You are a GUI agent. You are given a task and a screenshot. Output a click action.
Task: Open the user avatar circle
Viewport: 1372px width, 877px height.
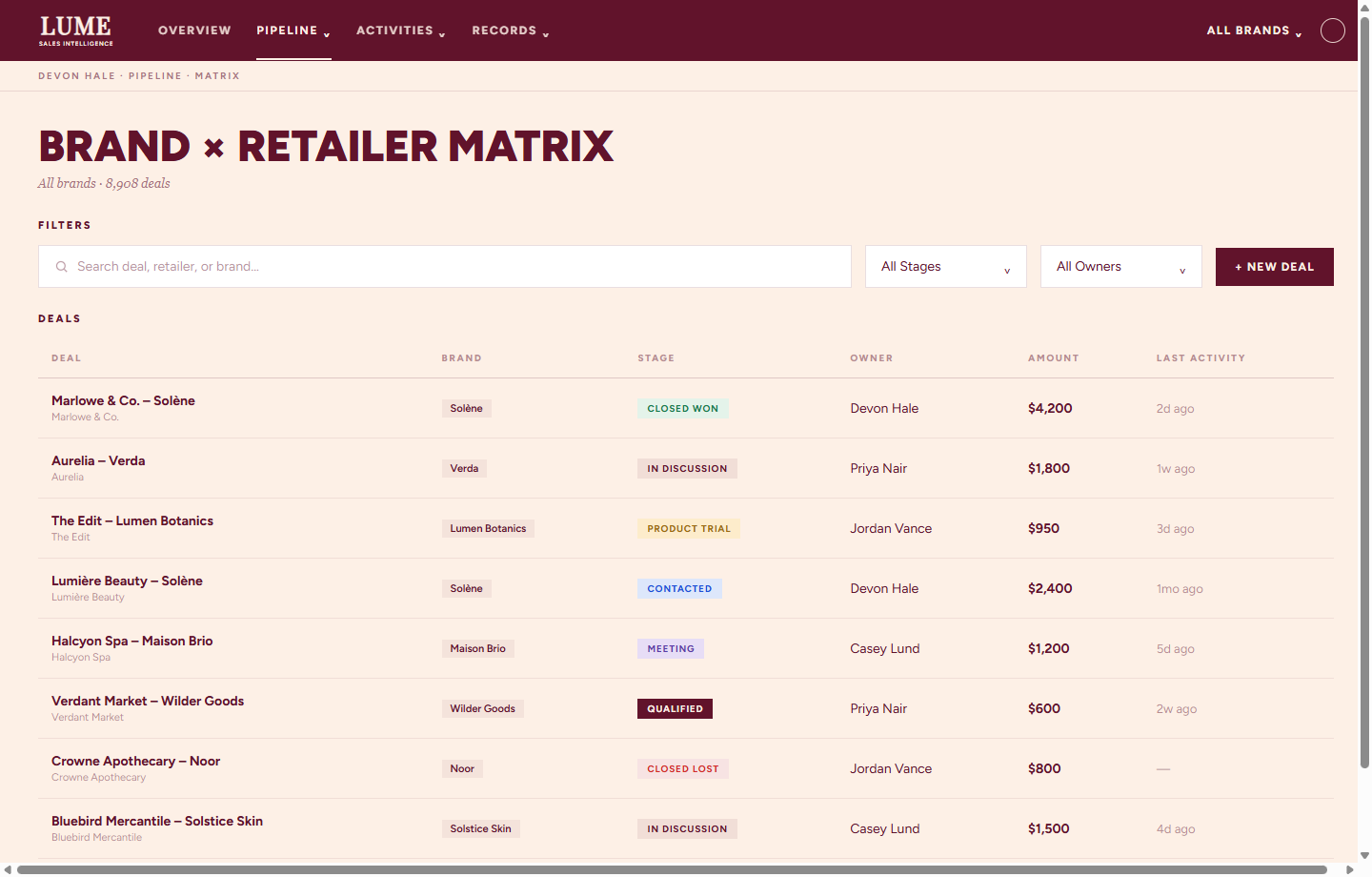pyautogui.click(x=1333, y=31)
